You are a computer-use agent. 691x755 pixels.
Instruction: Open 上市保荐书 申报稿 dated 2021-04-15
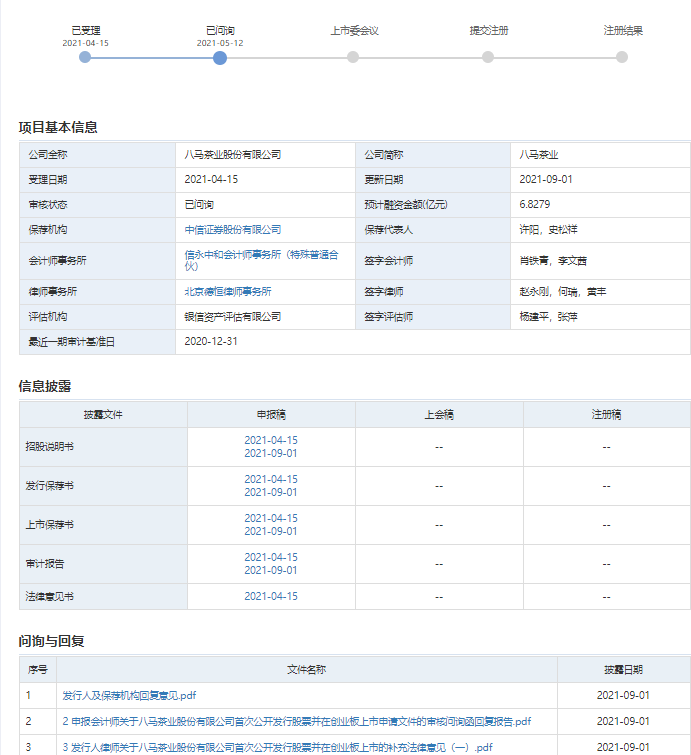(271, 518)
